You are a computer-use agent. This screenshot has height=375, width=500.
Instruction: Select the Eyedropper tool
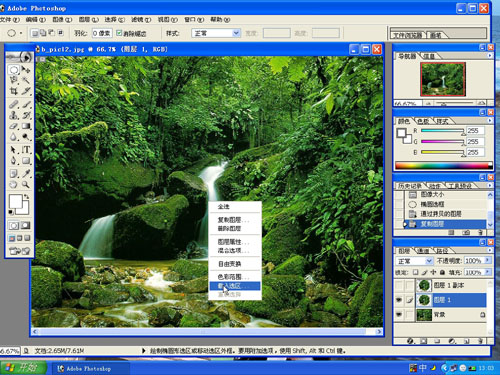click(26, 174)
